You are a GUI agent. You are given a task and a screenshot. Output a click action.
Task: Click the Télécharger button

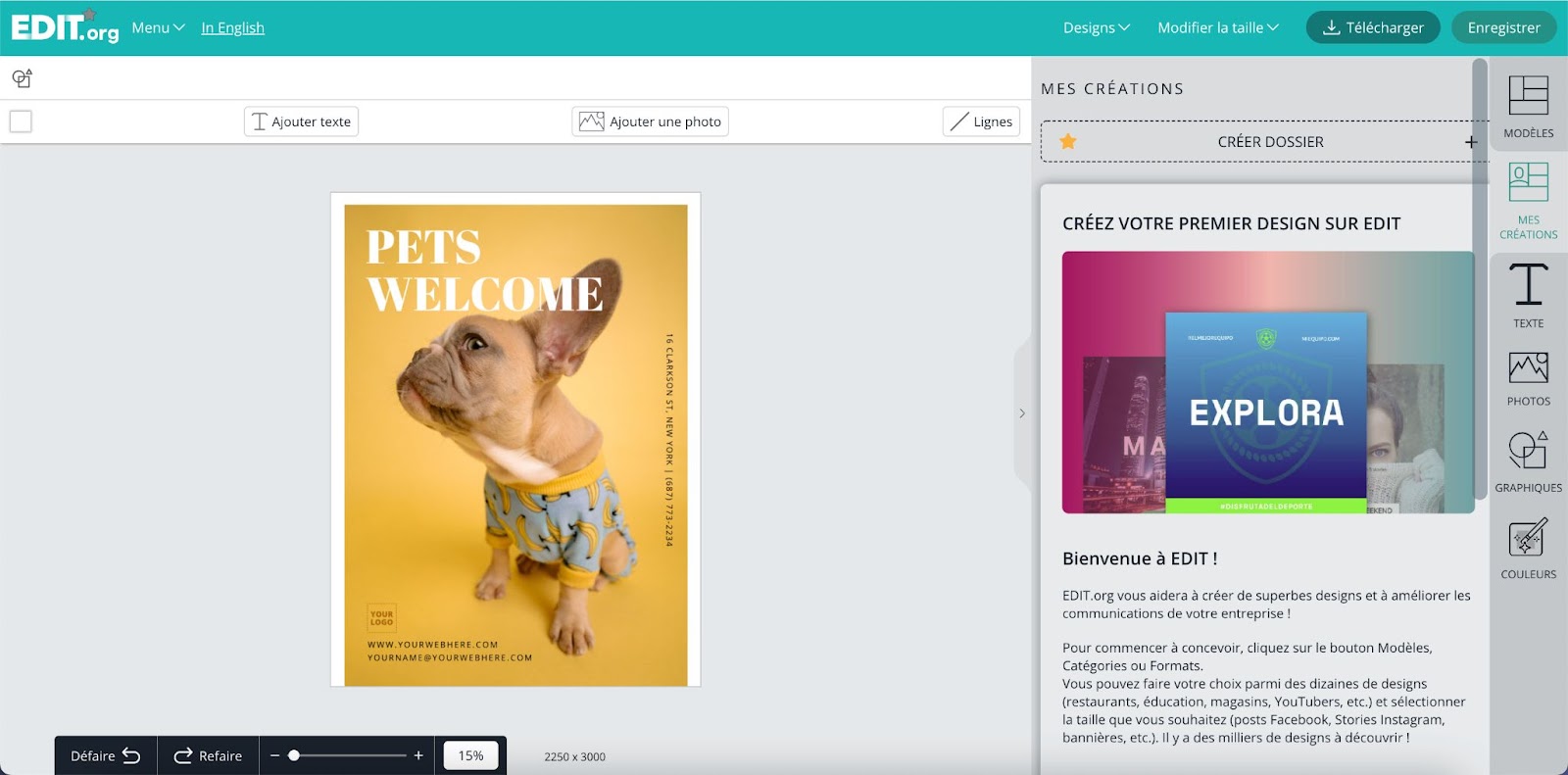(1373, 27)
